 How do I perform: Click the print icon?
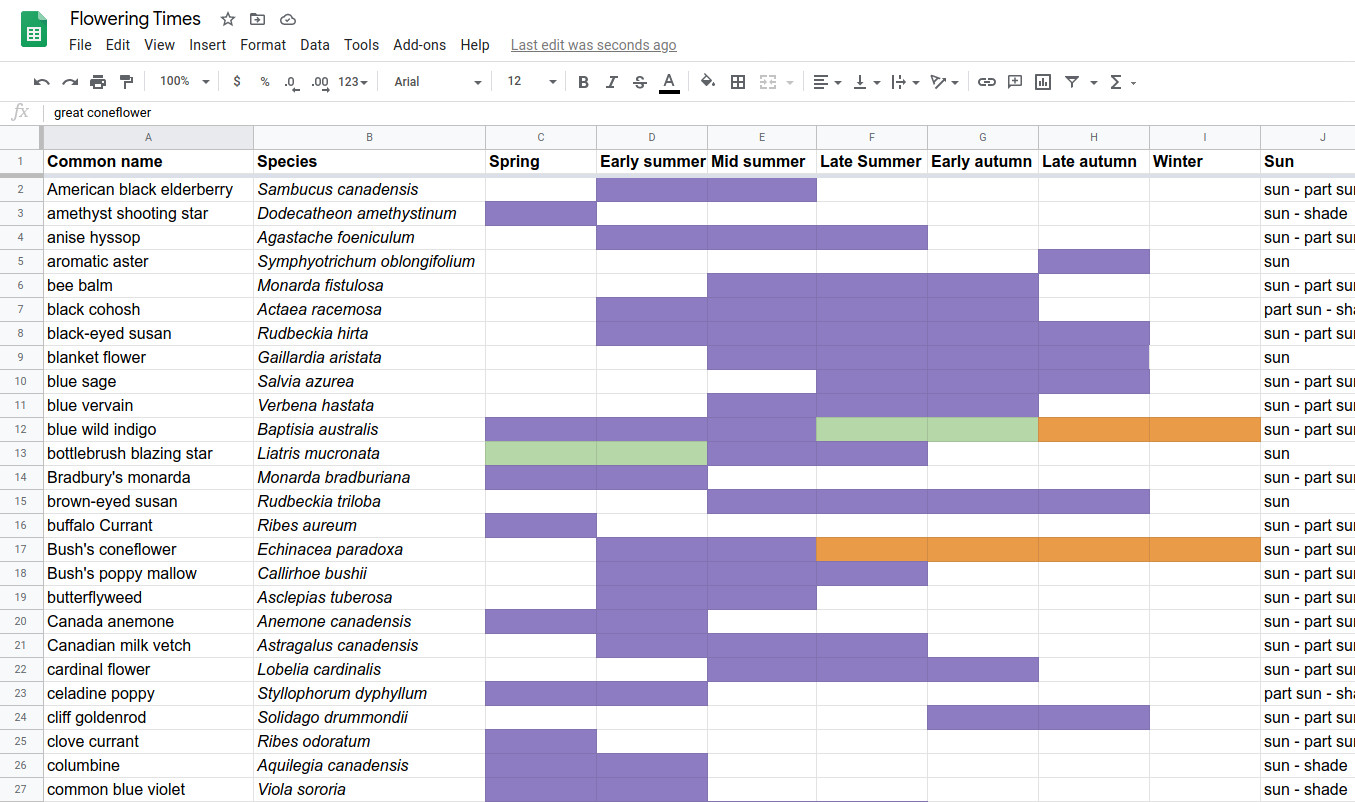click(98, 82)
